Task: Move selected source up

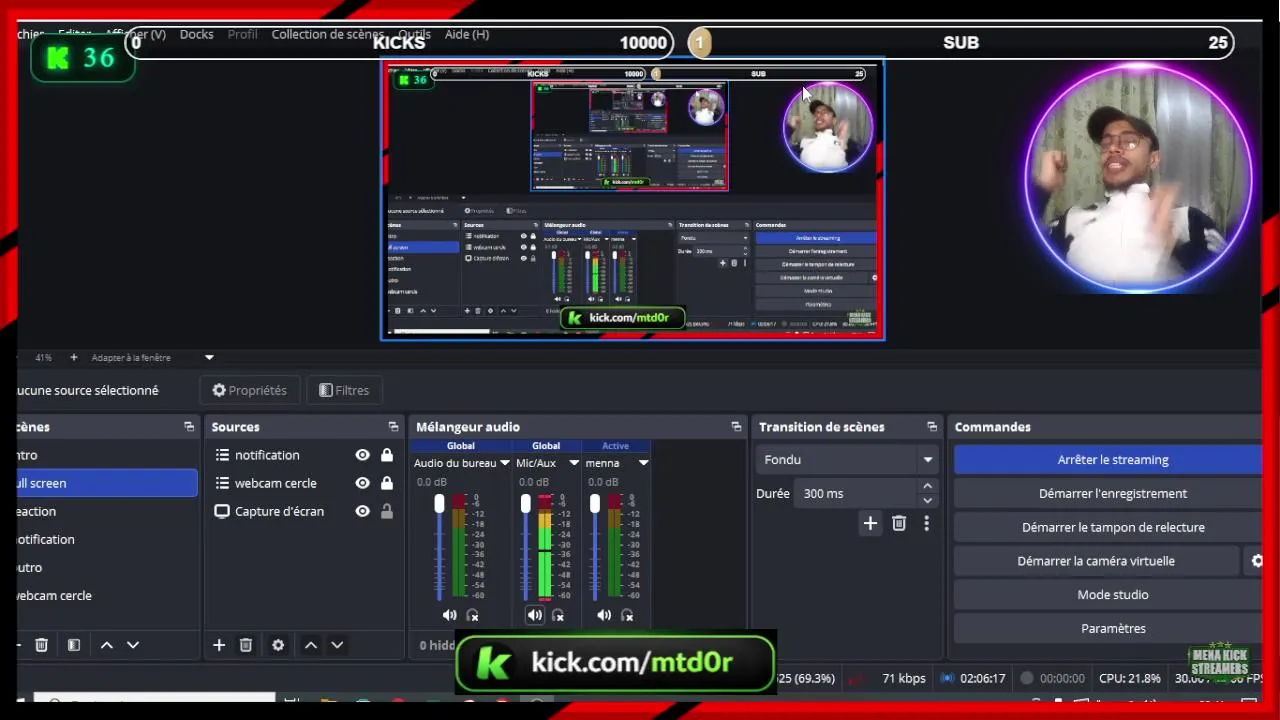Action: [311, 645]
